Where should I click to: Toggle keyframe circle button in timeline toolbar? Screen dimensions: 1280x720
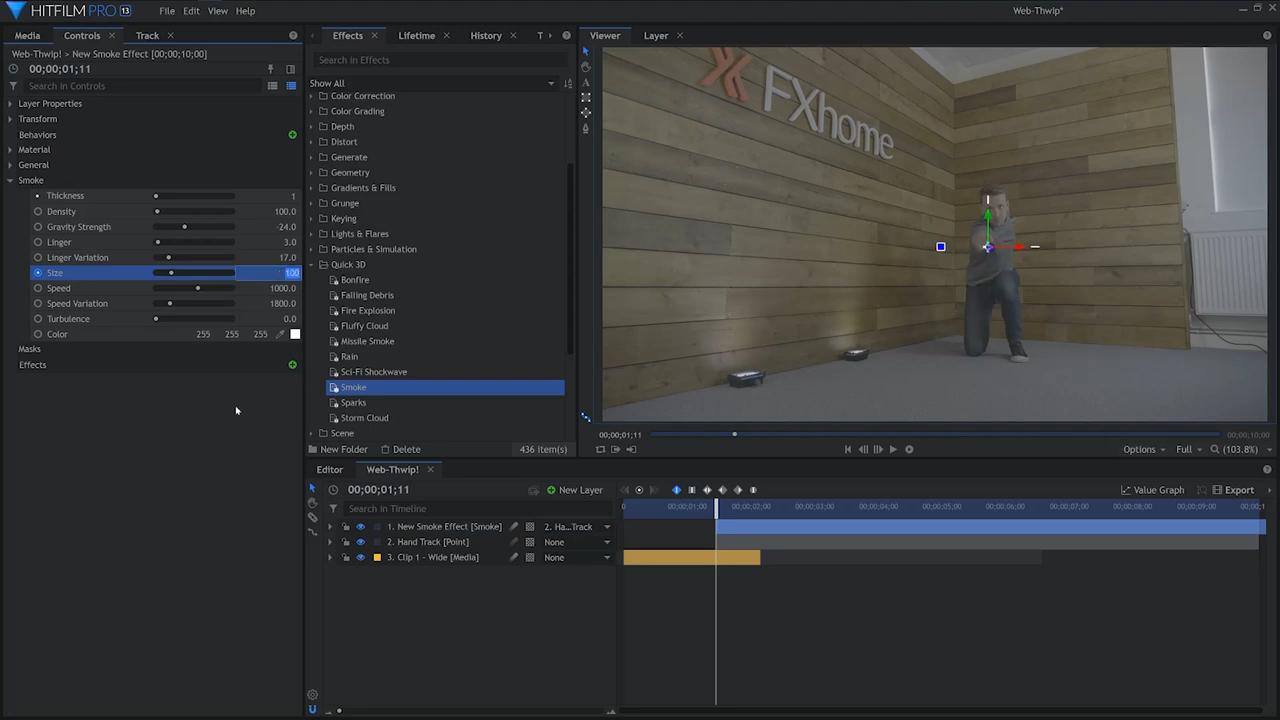640,490
